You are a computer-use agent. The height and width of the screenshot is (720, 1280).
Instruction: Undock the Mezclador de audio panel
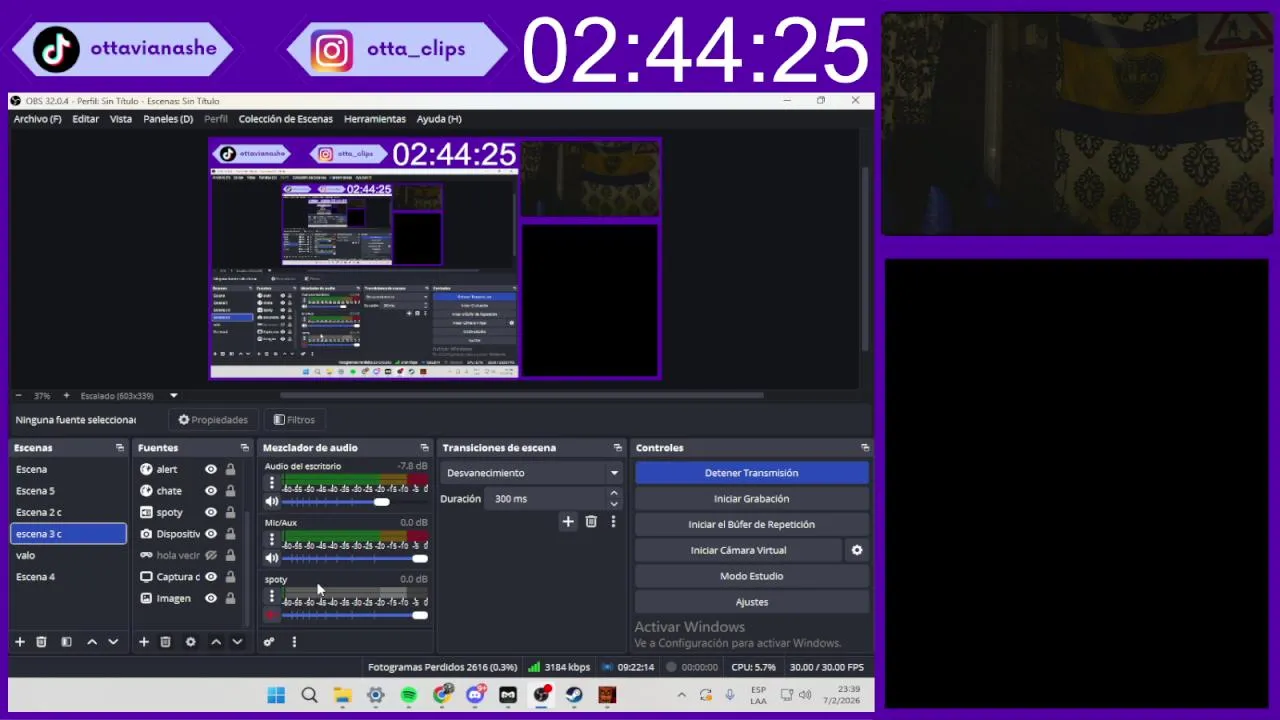(x=424, y=448)
